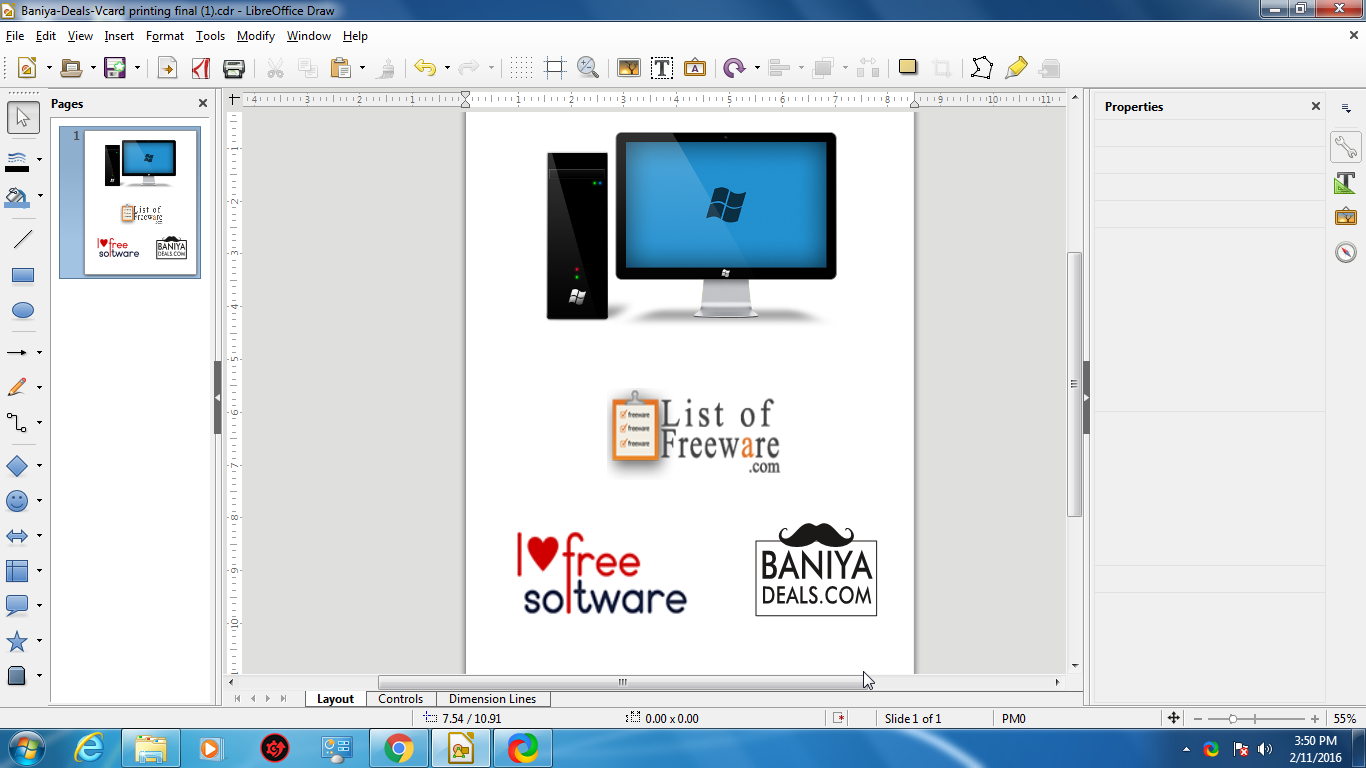Select the arrow Select tool
Image resolution: width=1366 pixels, height=768 pixels.
click(x=23, y=118)
